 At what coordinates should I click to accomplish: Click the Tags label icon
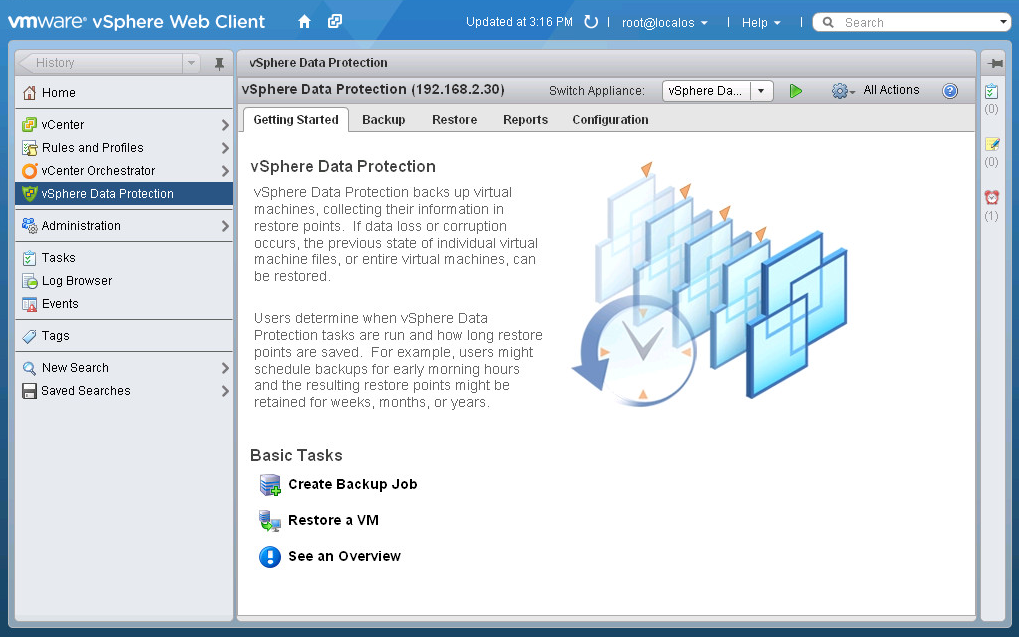(x=29, y=336)
